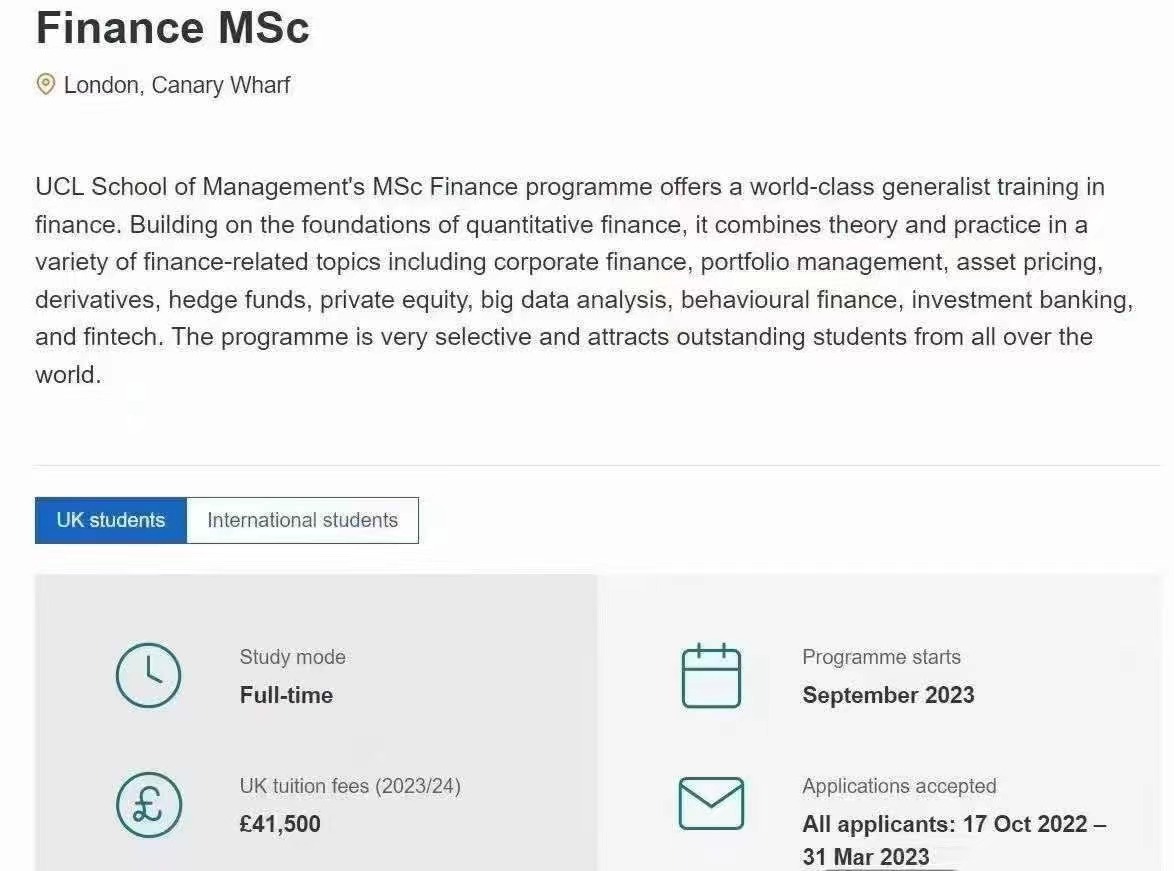
Task: Switch to the International students tab
Action: pyautogui.click(x=302, y=520)
